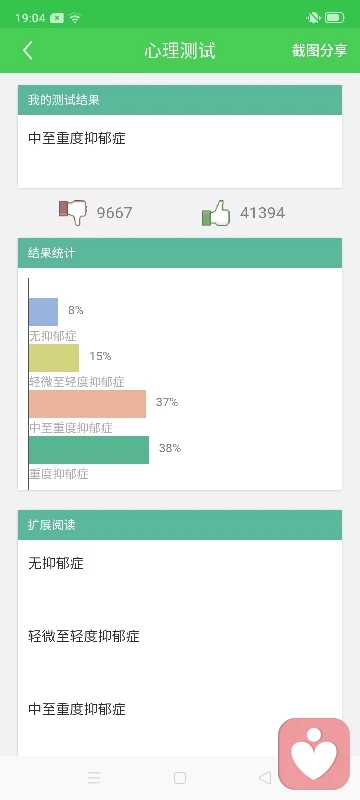Tap the 41394 like count
This screenshot has width=360, height=800.
[x=263, y=213]
